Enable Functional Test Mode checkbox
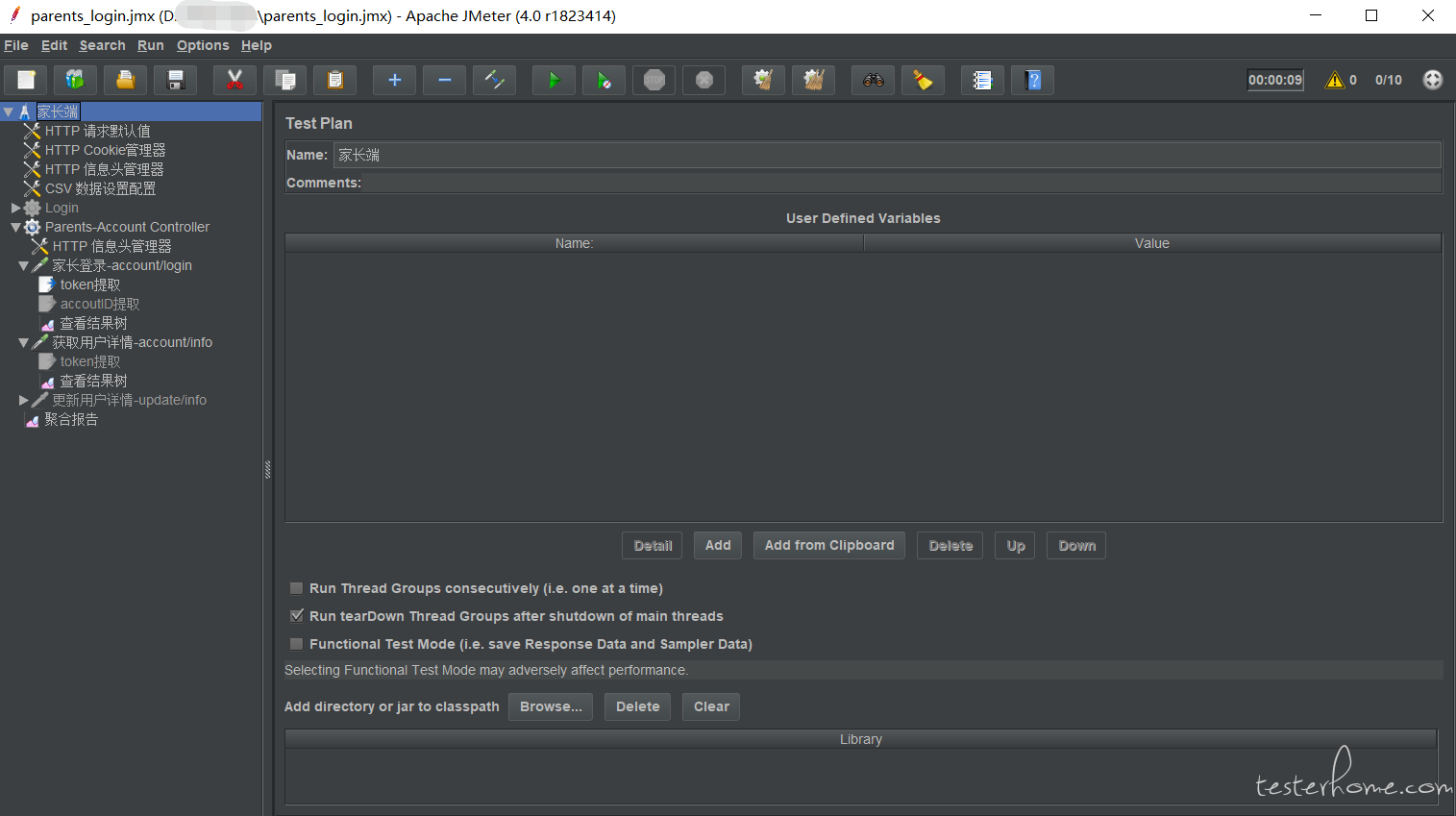Viewport: 1456px width, 816px height. 297,644
